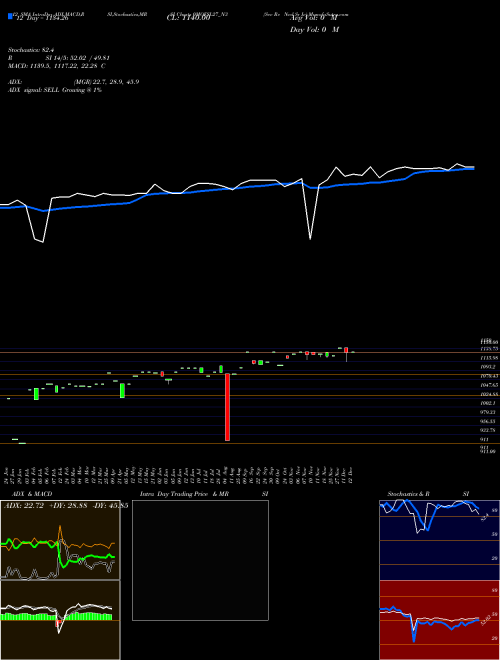500x660 pixels.
Task: Click the 'MACD: 1139.5, 1117.22, 22.28 C' line
Action: (x=56, y=66)
